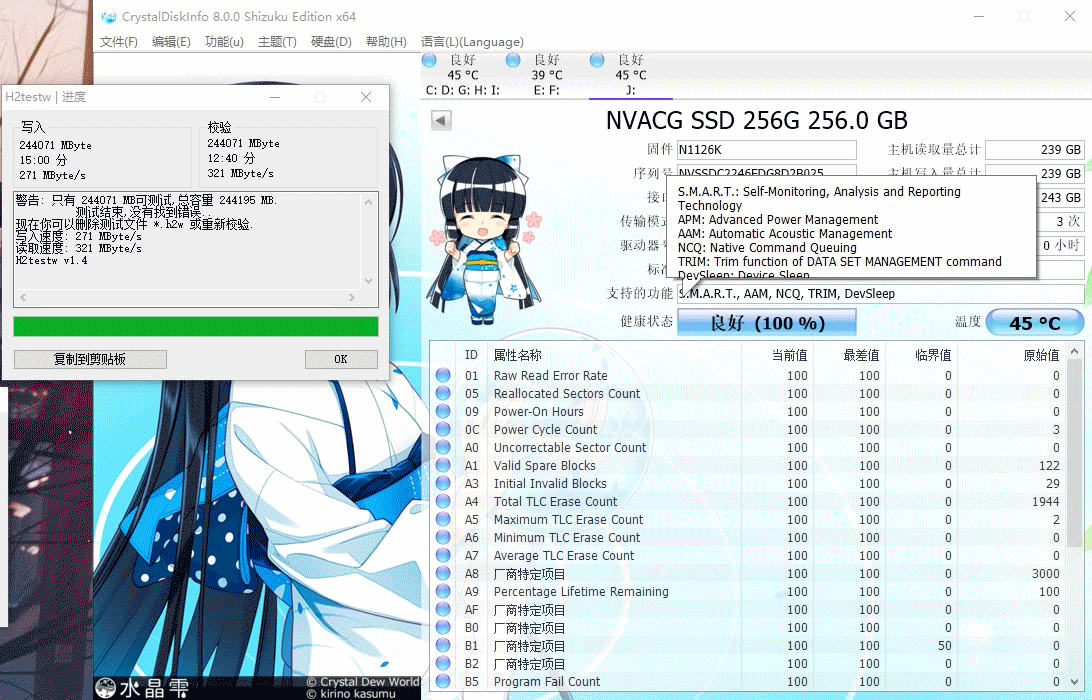The height and width of the screenshot is (700, 1092).
Task: Click OK in the H2testw dialog
Action: click(x=341, y=359)
